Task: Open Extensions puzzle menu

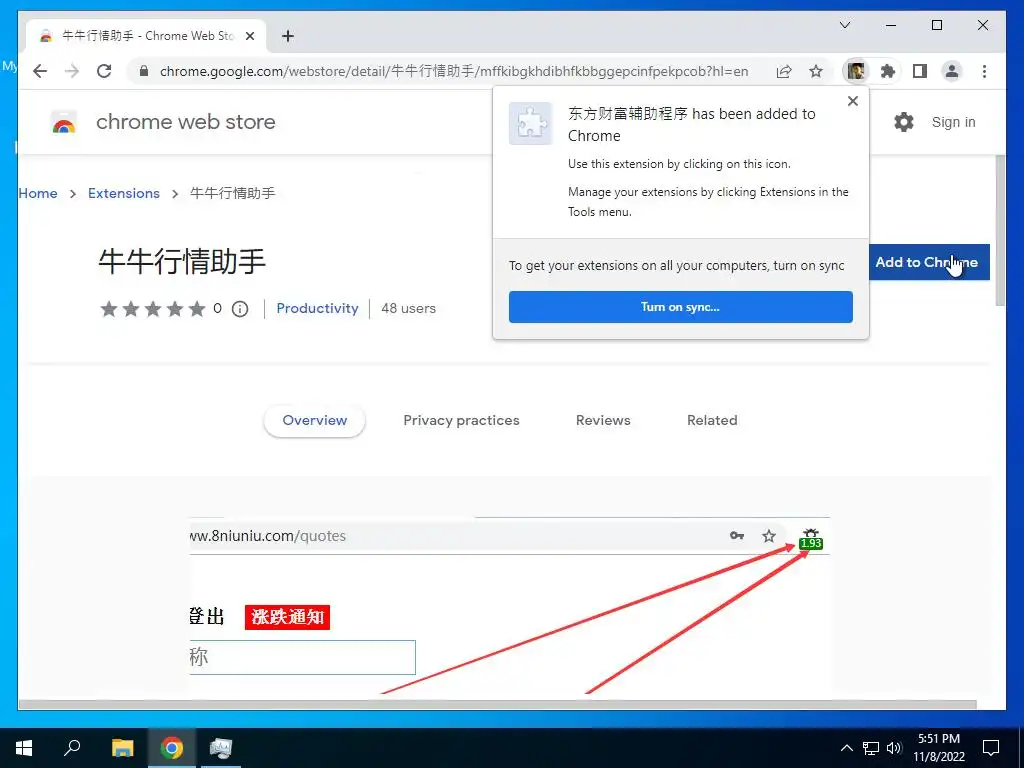Action: pyautogui.click(x=888, y=71)
